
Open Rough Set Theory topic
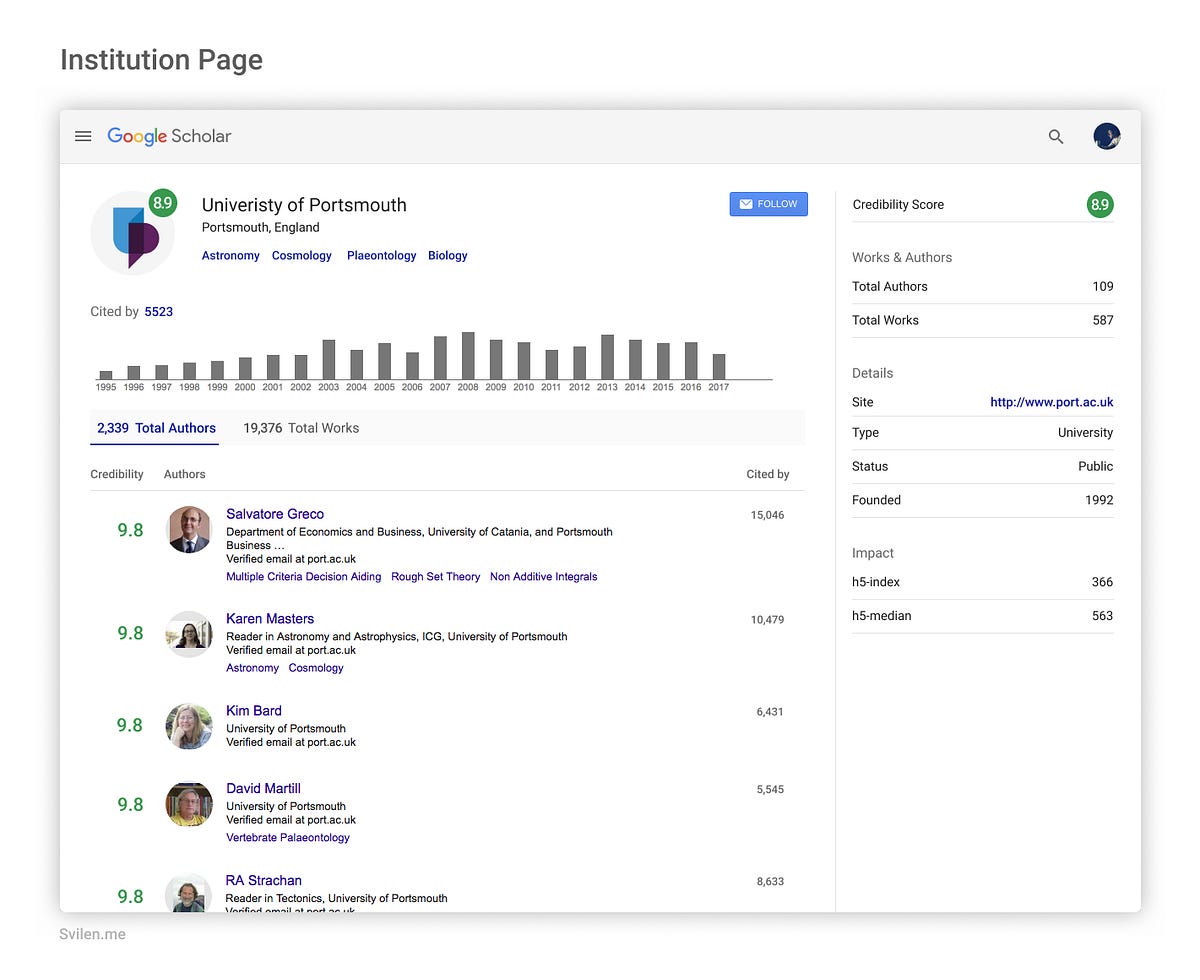tap(436, 577)
